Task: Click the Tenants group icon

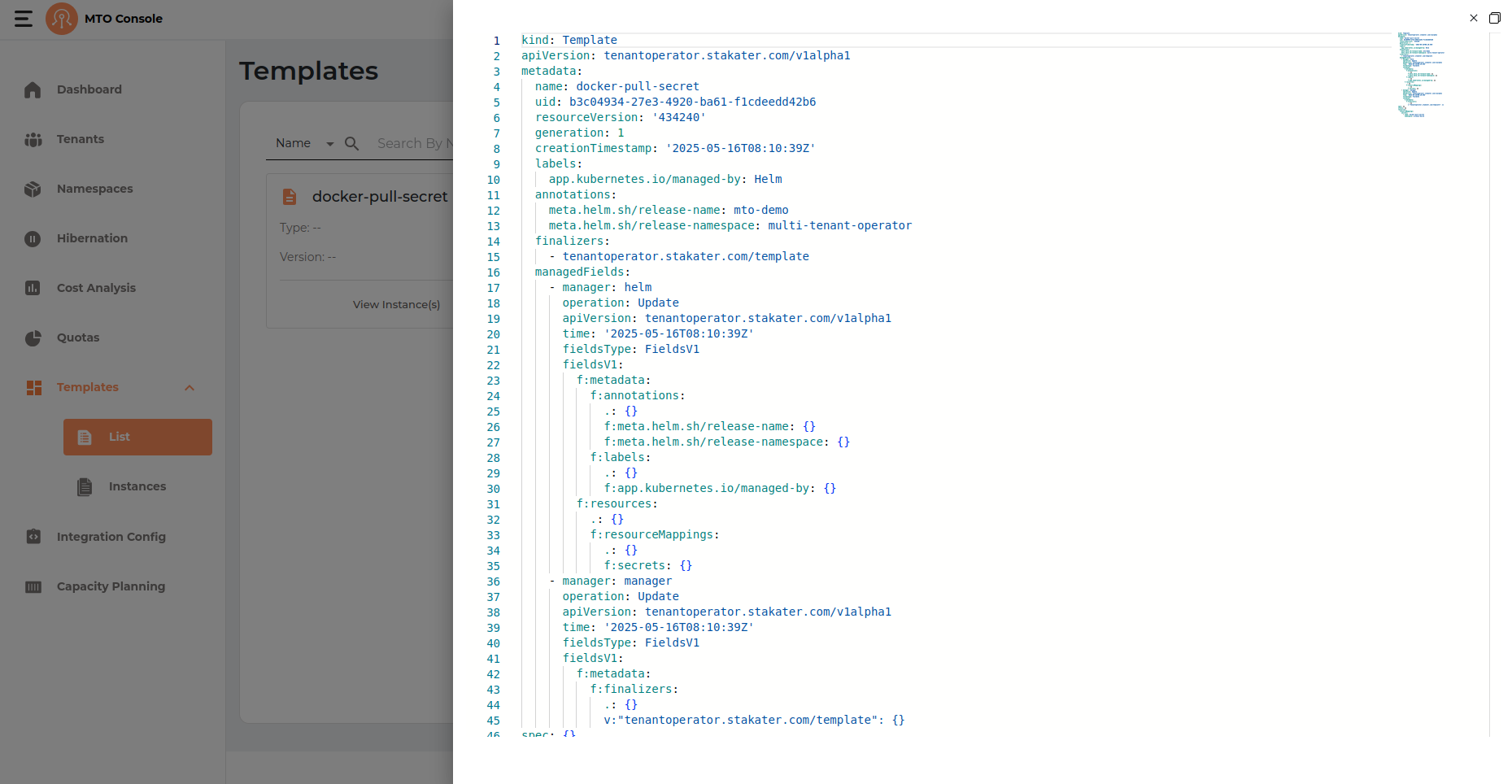Action: tap(33, 140)
